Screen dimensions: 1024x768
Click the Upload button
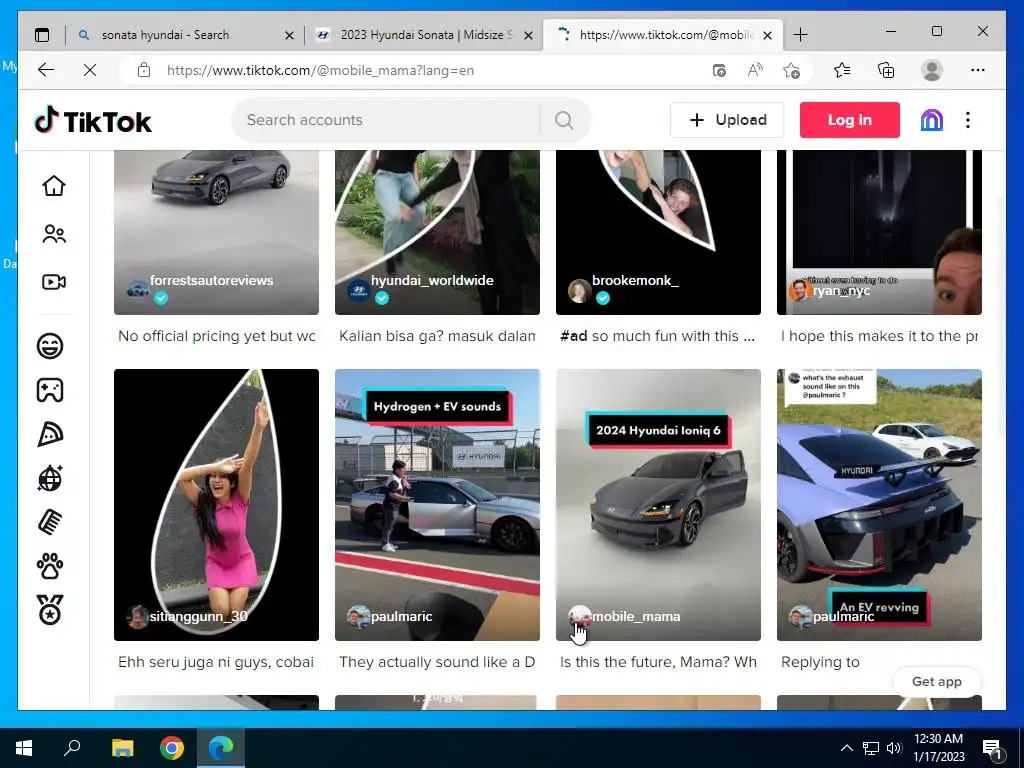coord(727,120)
